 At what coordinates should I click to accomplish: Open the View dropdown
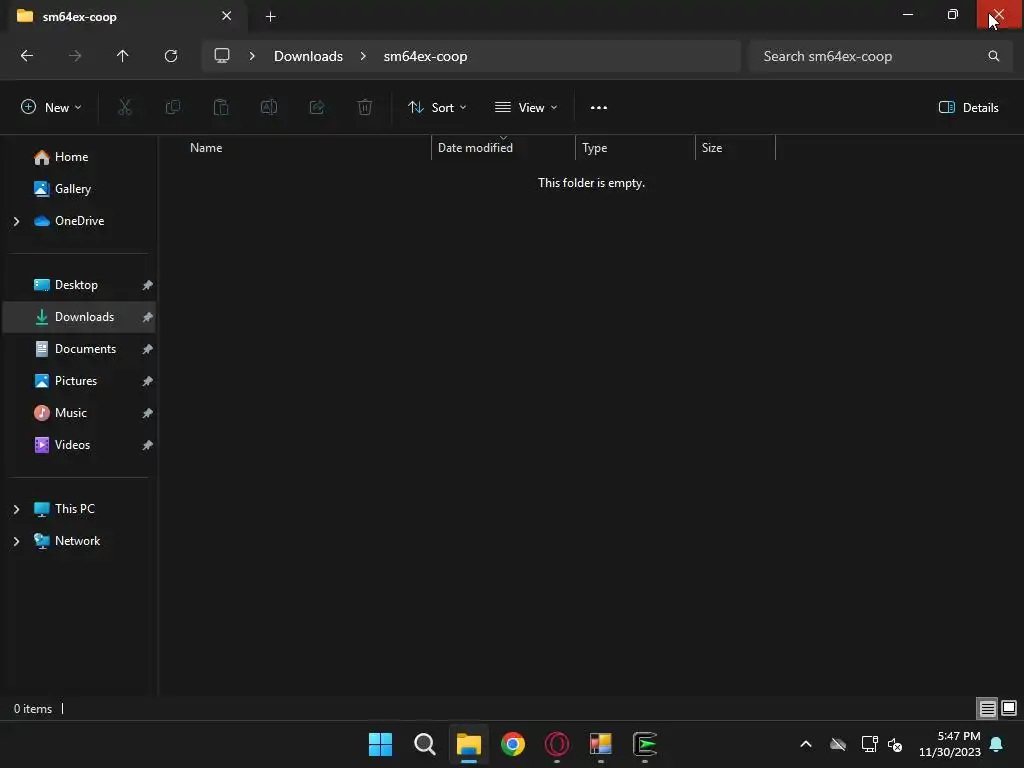click(526, 108)
